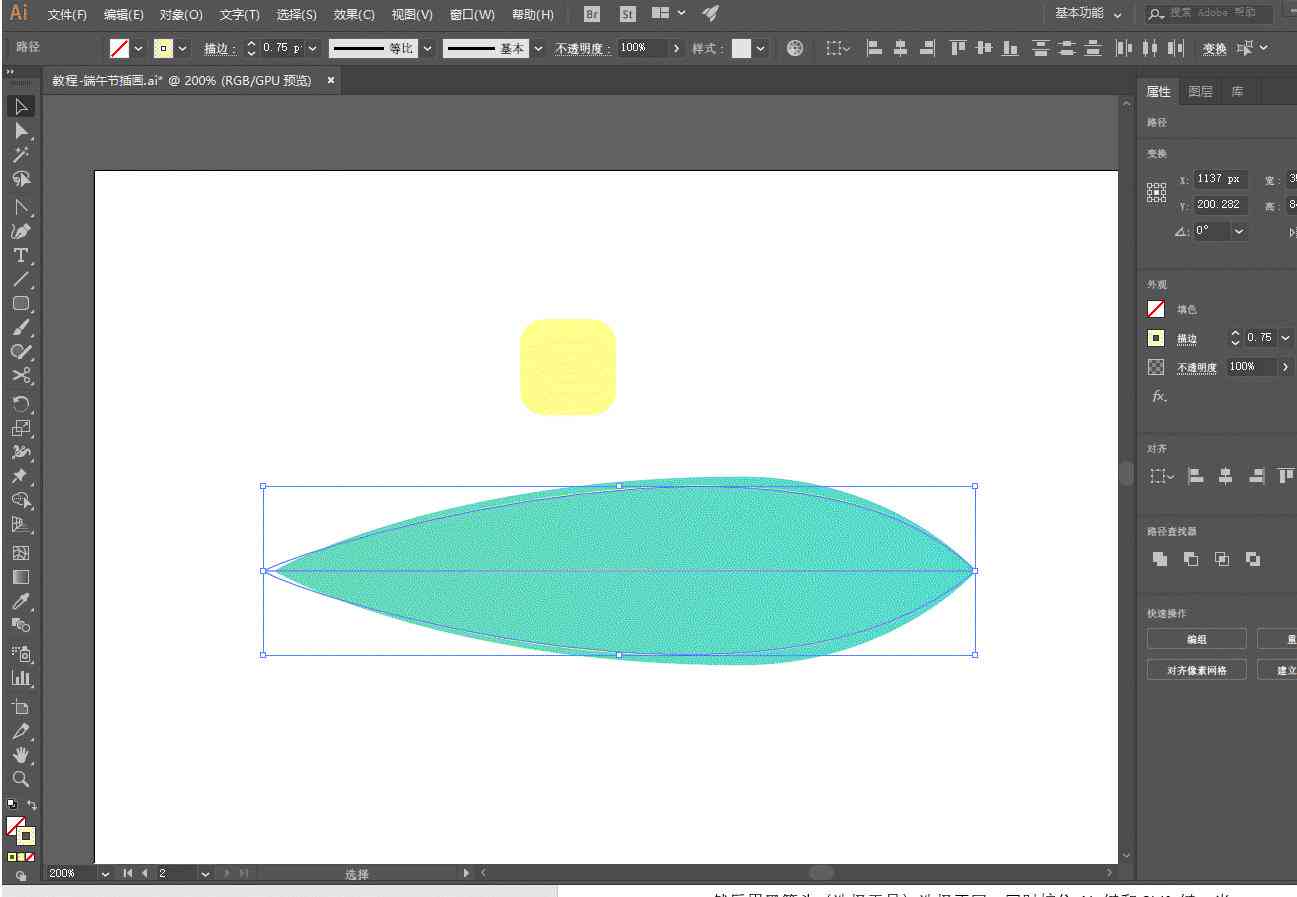Select the Curvature tool
This screenshot has width=1297, height=897.
(x=20, y=231)
